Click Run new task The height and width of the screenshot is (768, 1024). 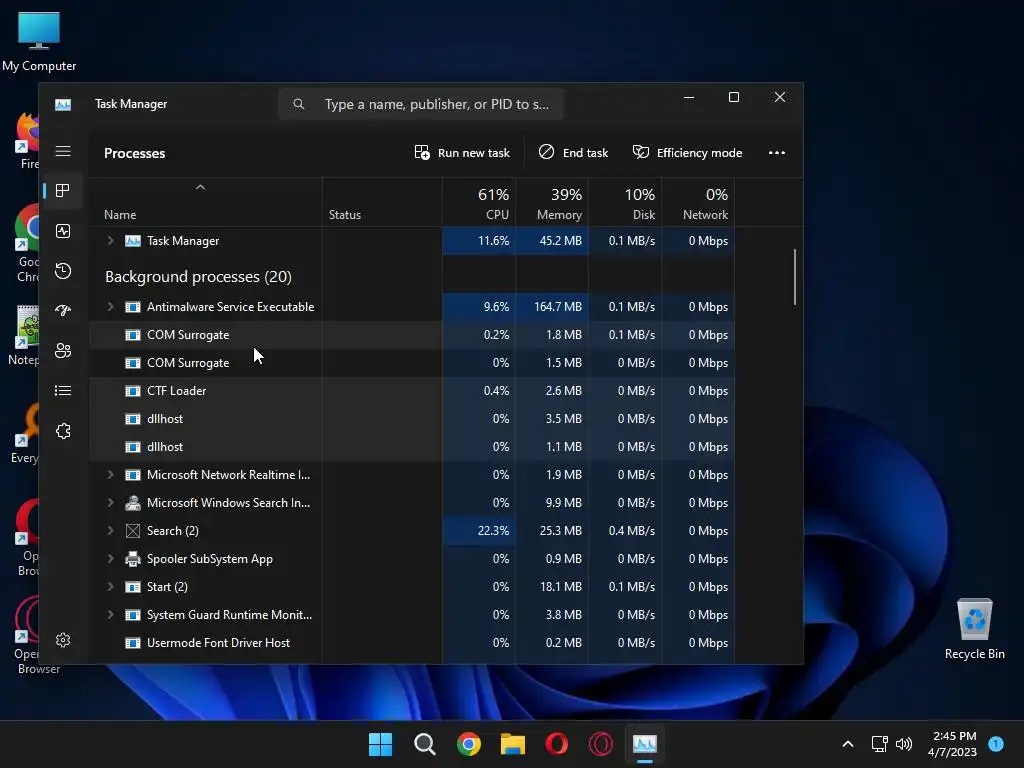[x=462, y=153]
